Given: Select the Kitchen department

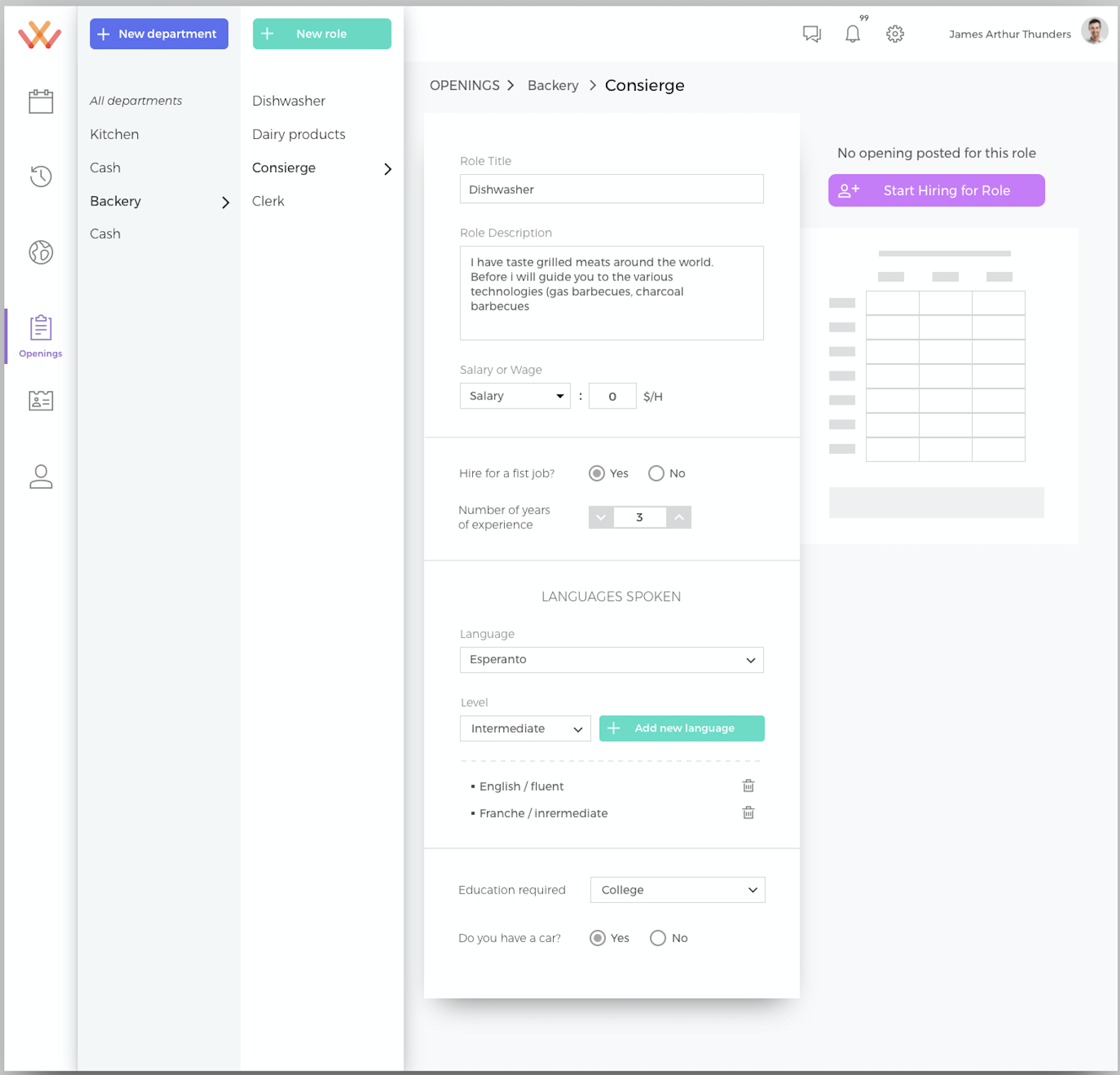Looking at the screenshot, I should pos(115,135).
